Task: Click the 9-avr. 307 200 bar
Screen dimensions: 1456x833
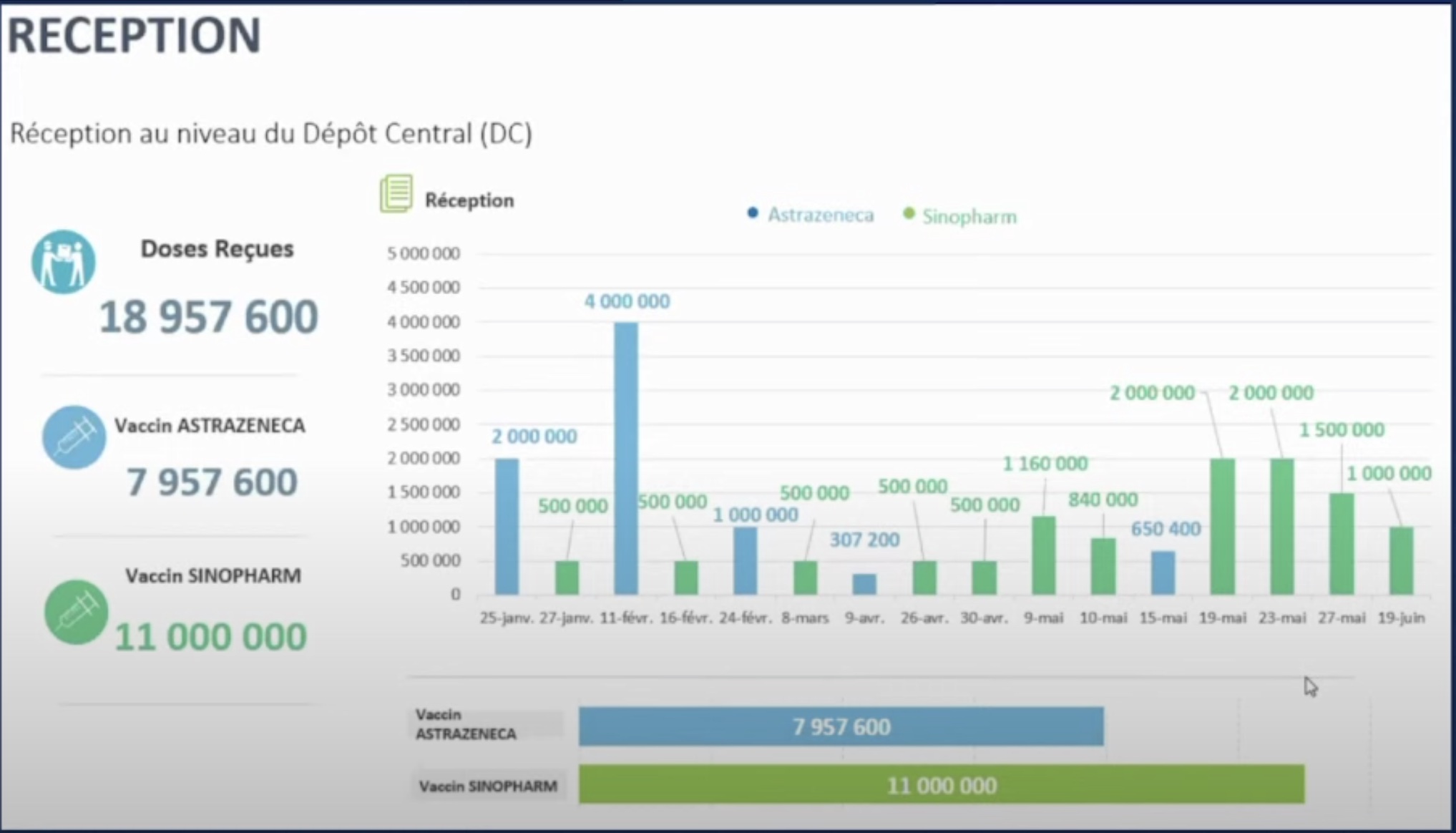Action: 864,584
